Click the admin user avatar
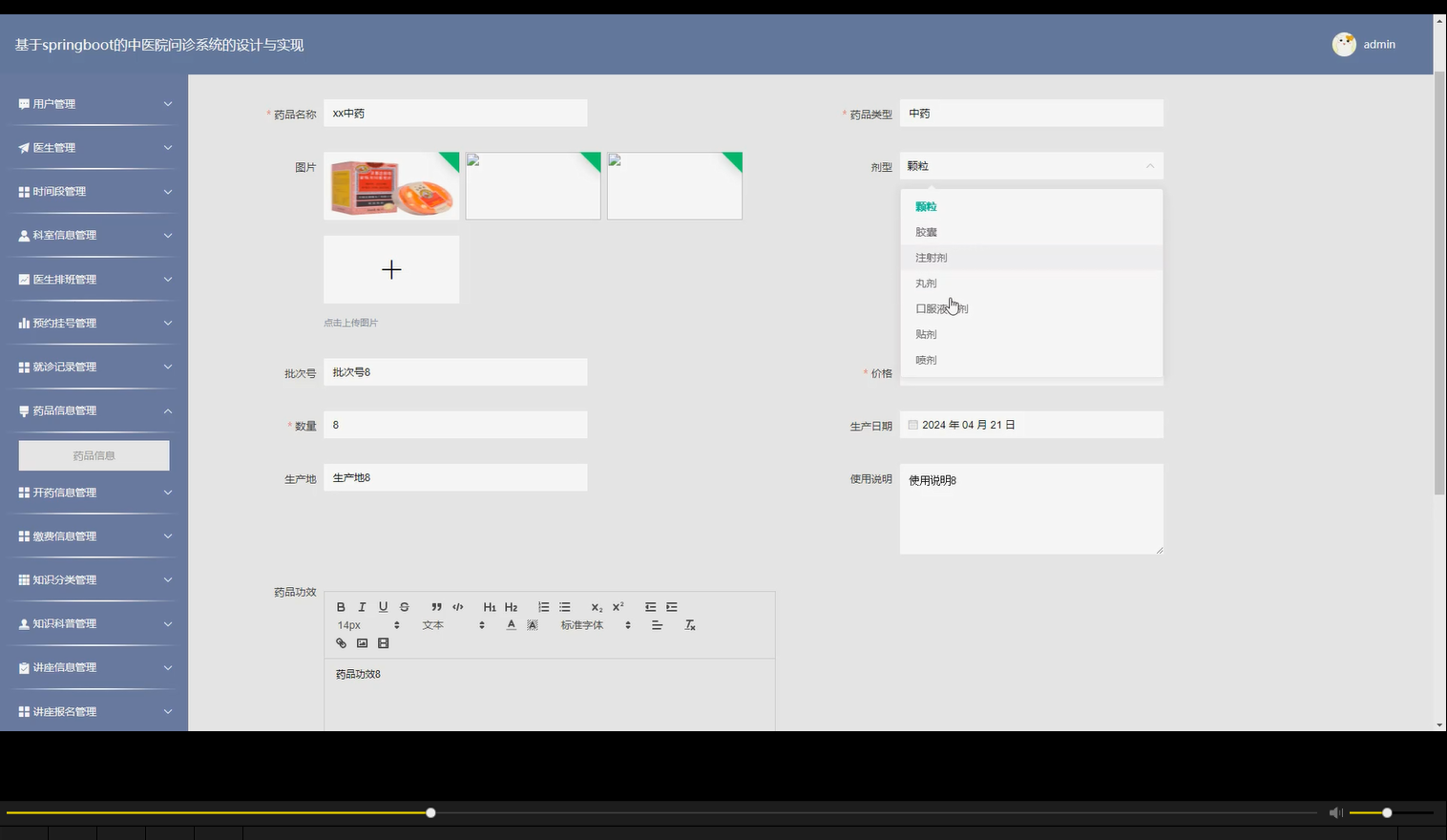Image resolution: width=1447 pixels, height=840 pixels. pyautogui.click(x=1344, y=45)
